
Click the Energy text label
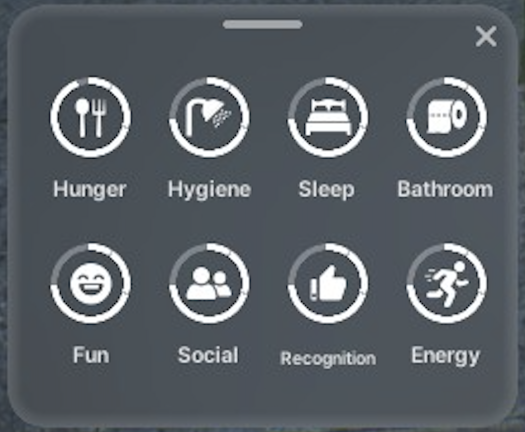[x=446, y=356]
